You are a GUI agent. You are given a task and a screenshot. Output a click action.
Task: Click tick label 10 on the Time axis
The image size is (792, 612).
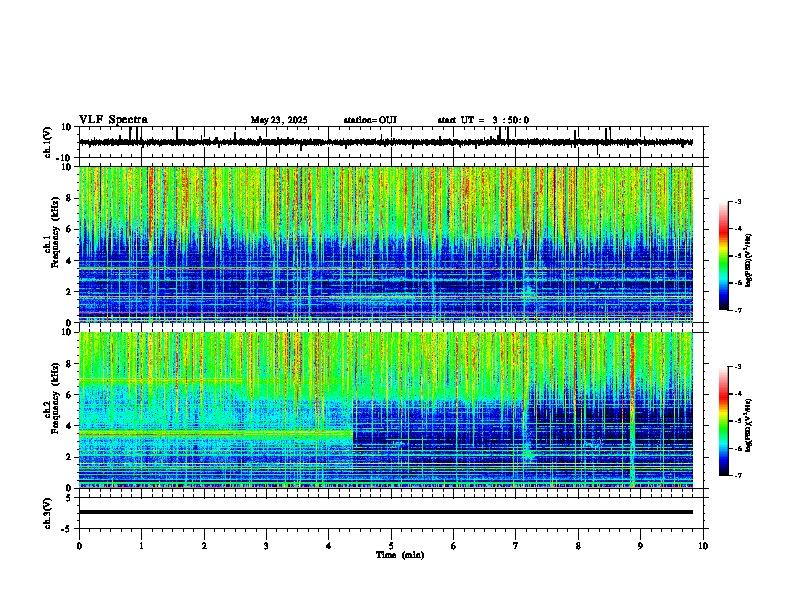pos(703,546)
